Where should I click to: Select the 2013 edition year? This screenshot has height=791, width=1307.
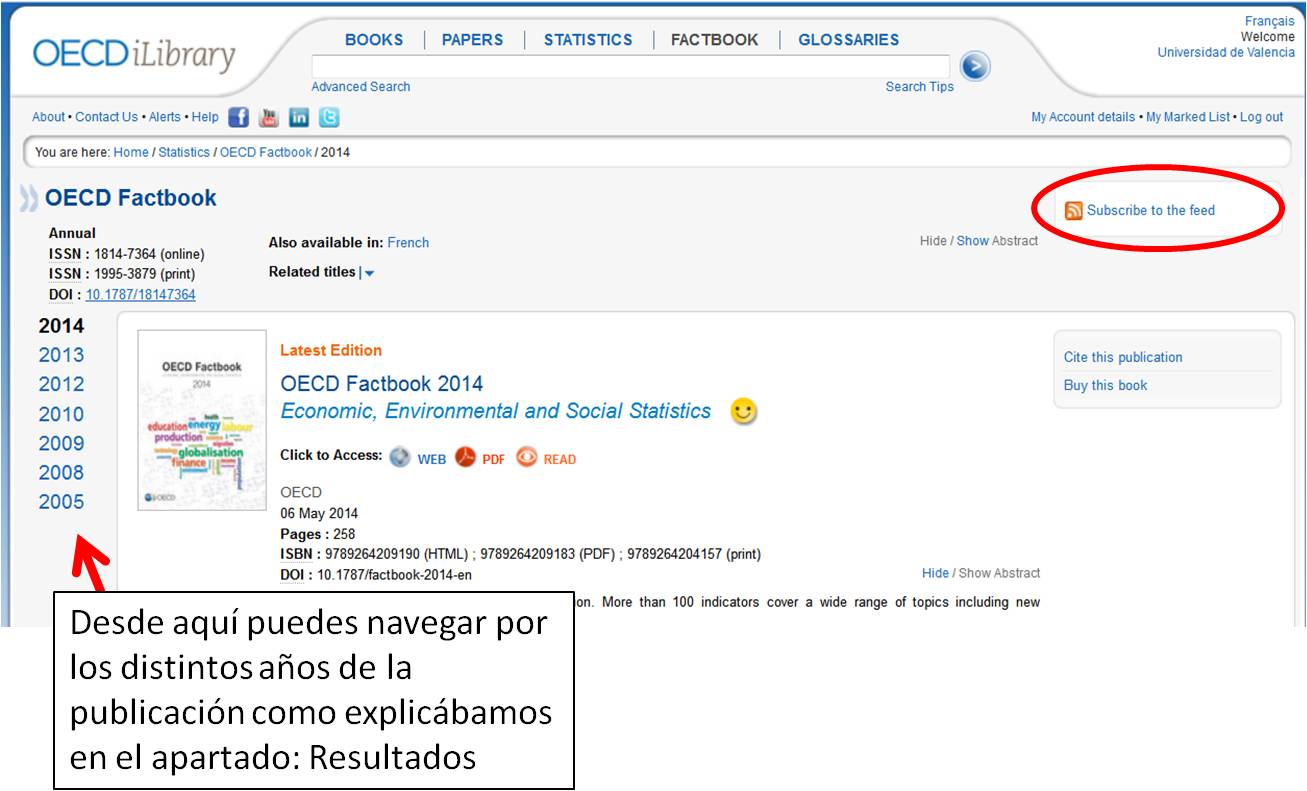coord(62,355)
